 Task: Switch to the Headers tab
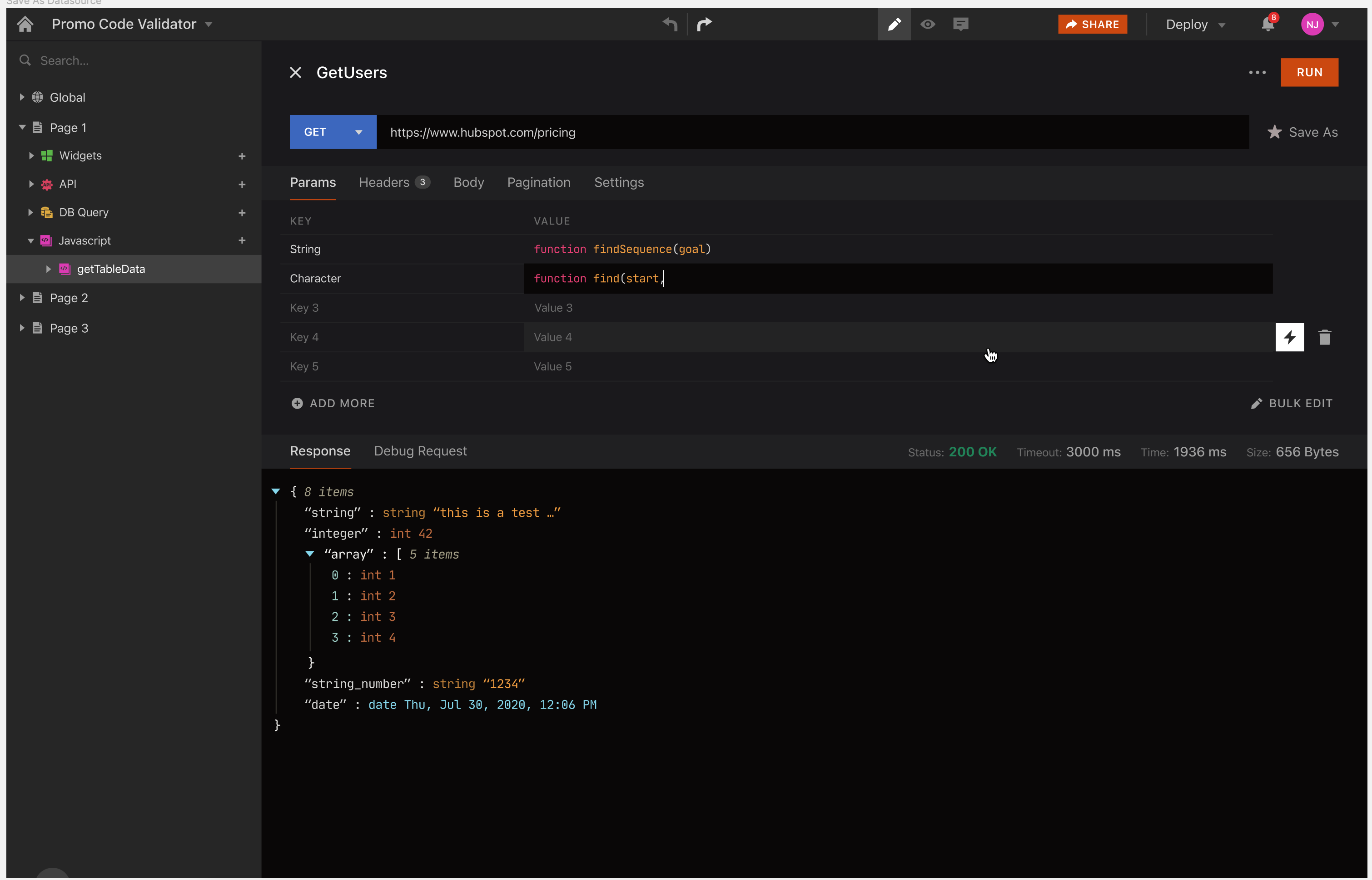(384, 182)
